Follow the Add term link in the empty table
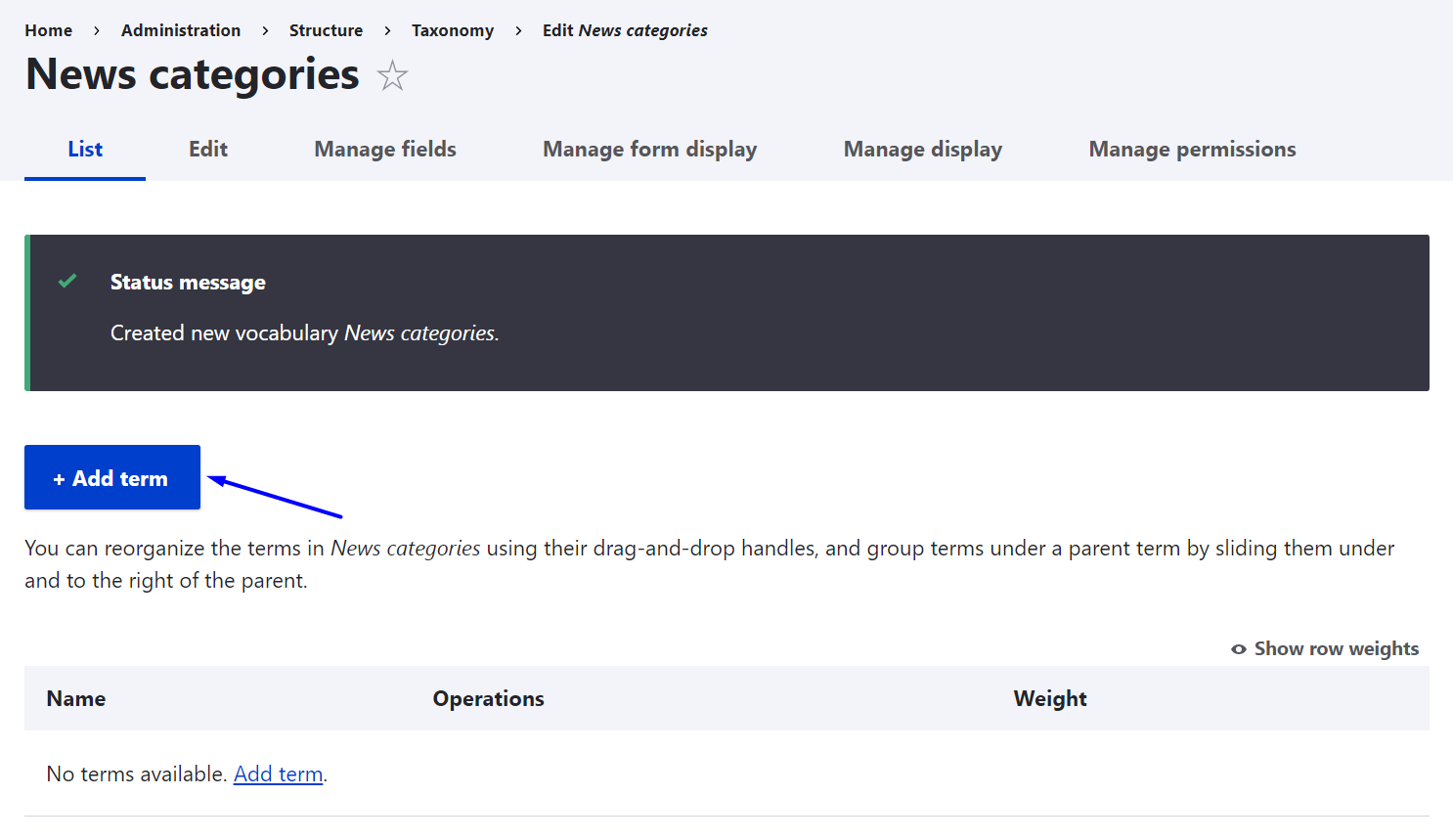 (x=278, y=774)
